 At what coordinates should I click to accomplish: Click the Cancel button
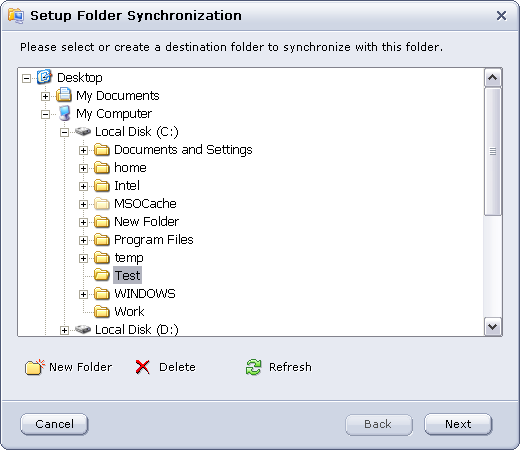click(54, 424)
